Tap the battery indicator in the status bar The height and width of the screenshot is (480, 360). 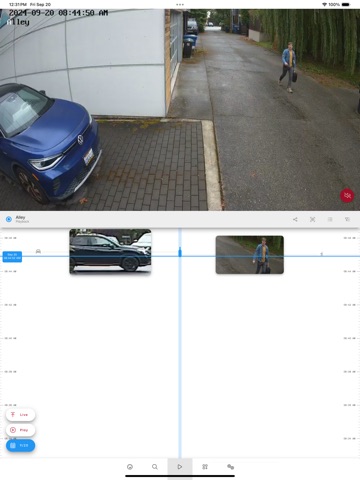[x=346, y=5]
